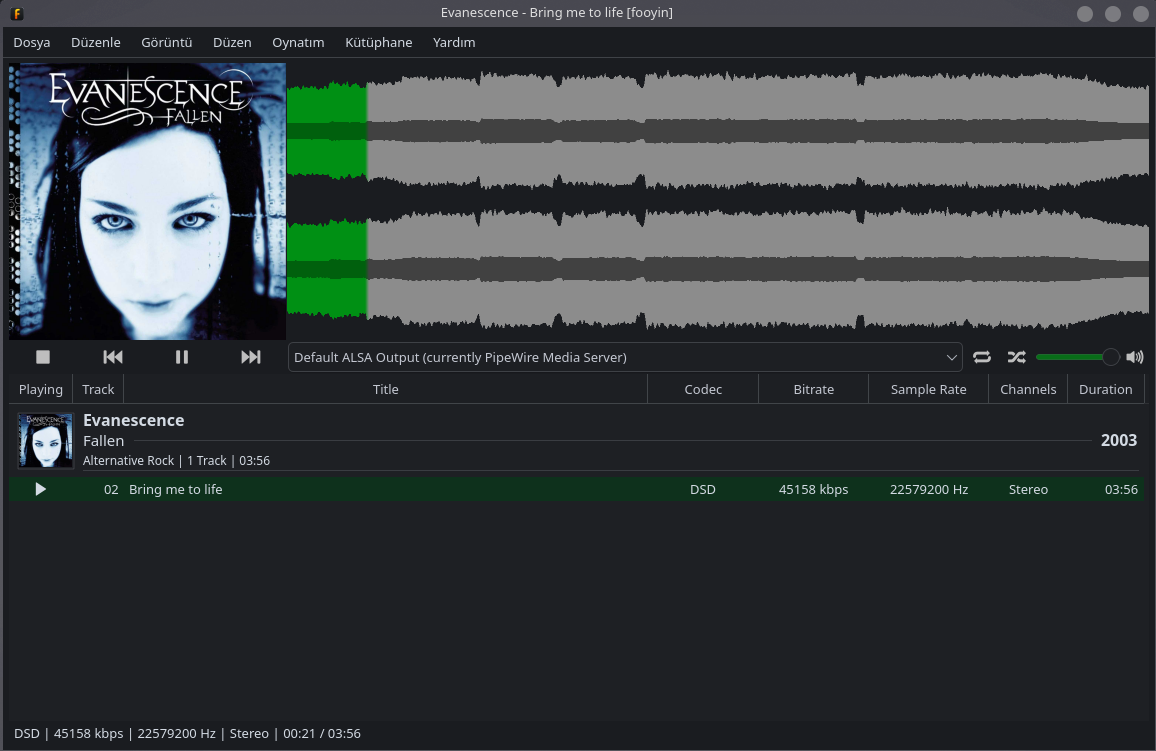Viewport: 1156px width, 751px height.
Task: Skip to the next track
Action: [251, 357]
